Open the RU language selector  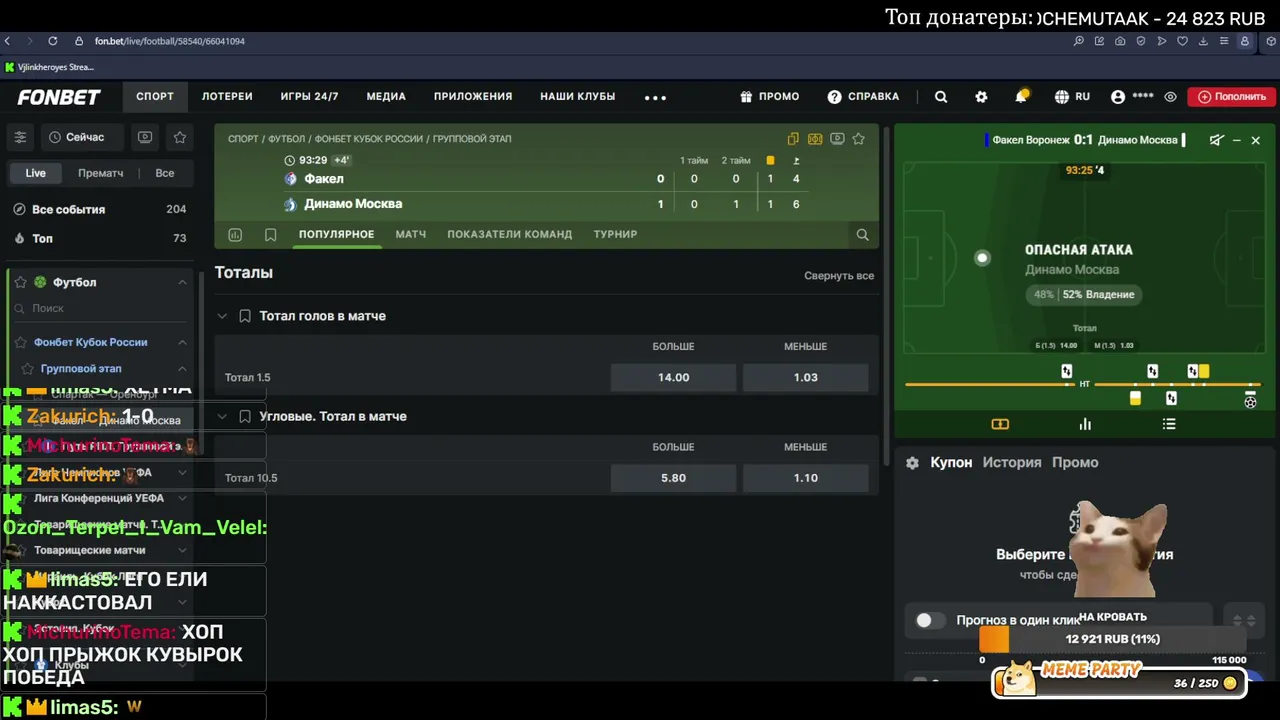pos(1072,97)
